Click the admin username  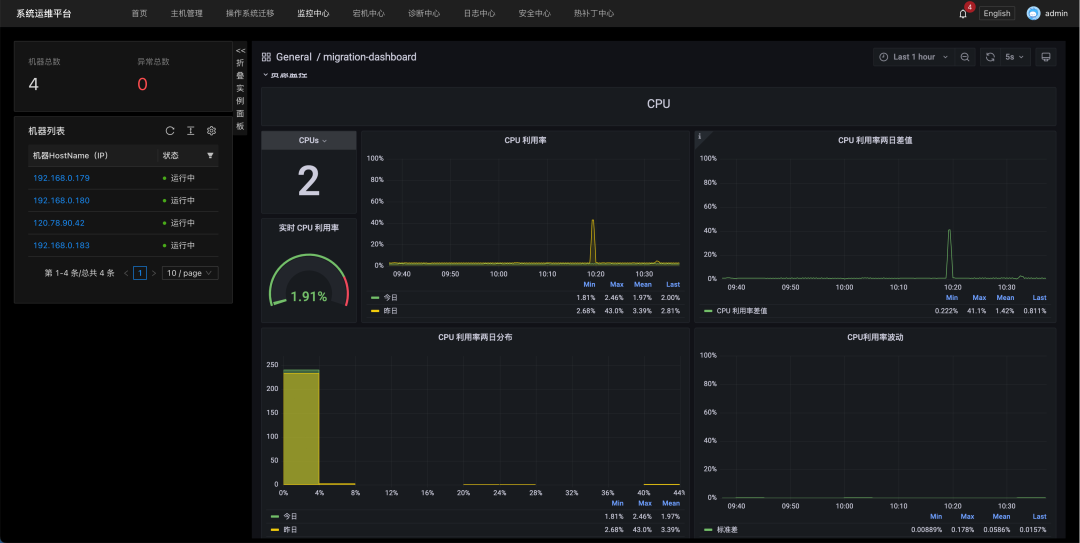1057,13
